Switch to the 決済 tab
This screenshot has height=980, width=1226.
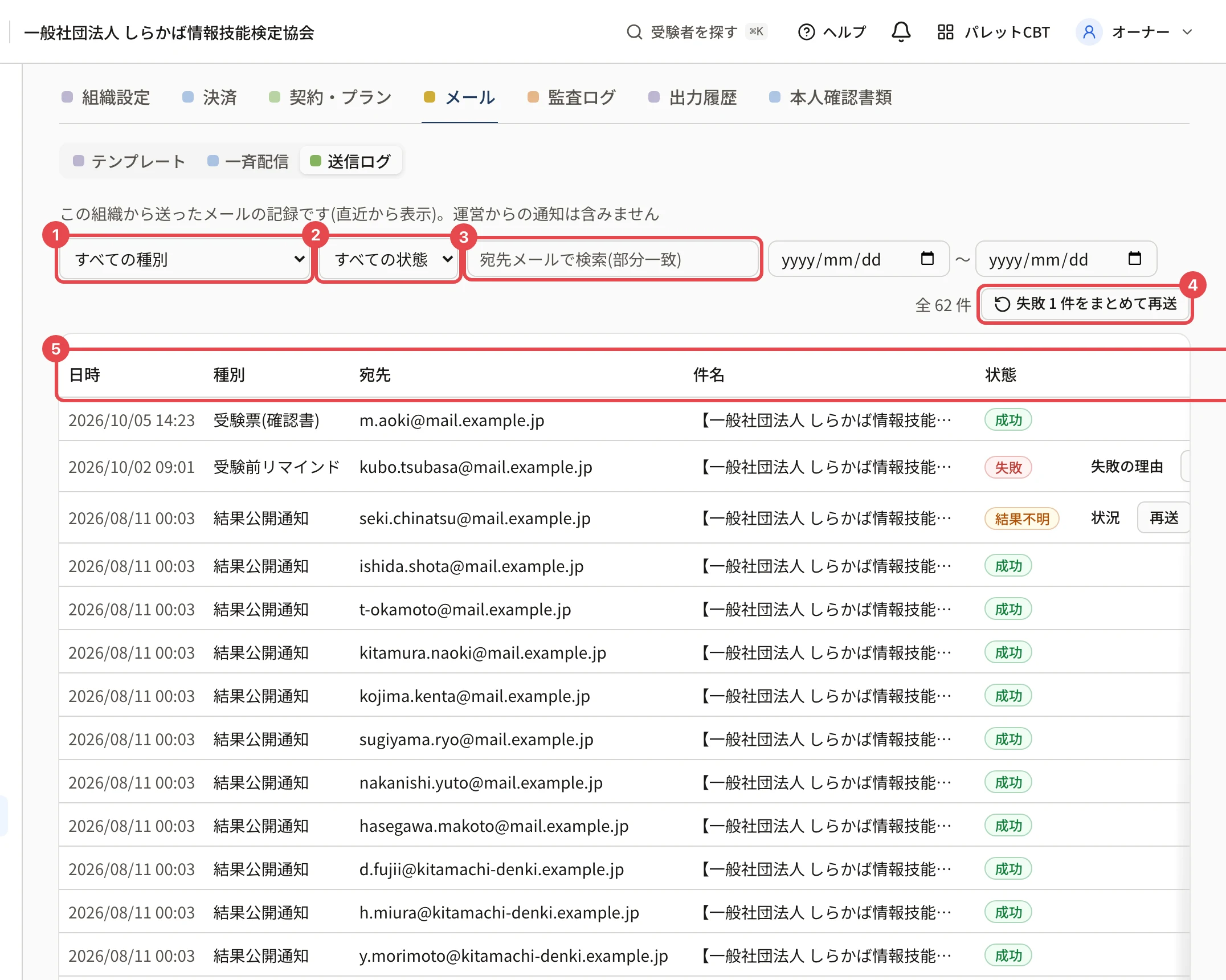coord(210,97)
